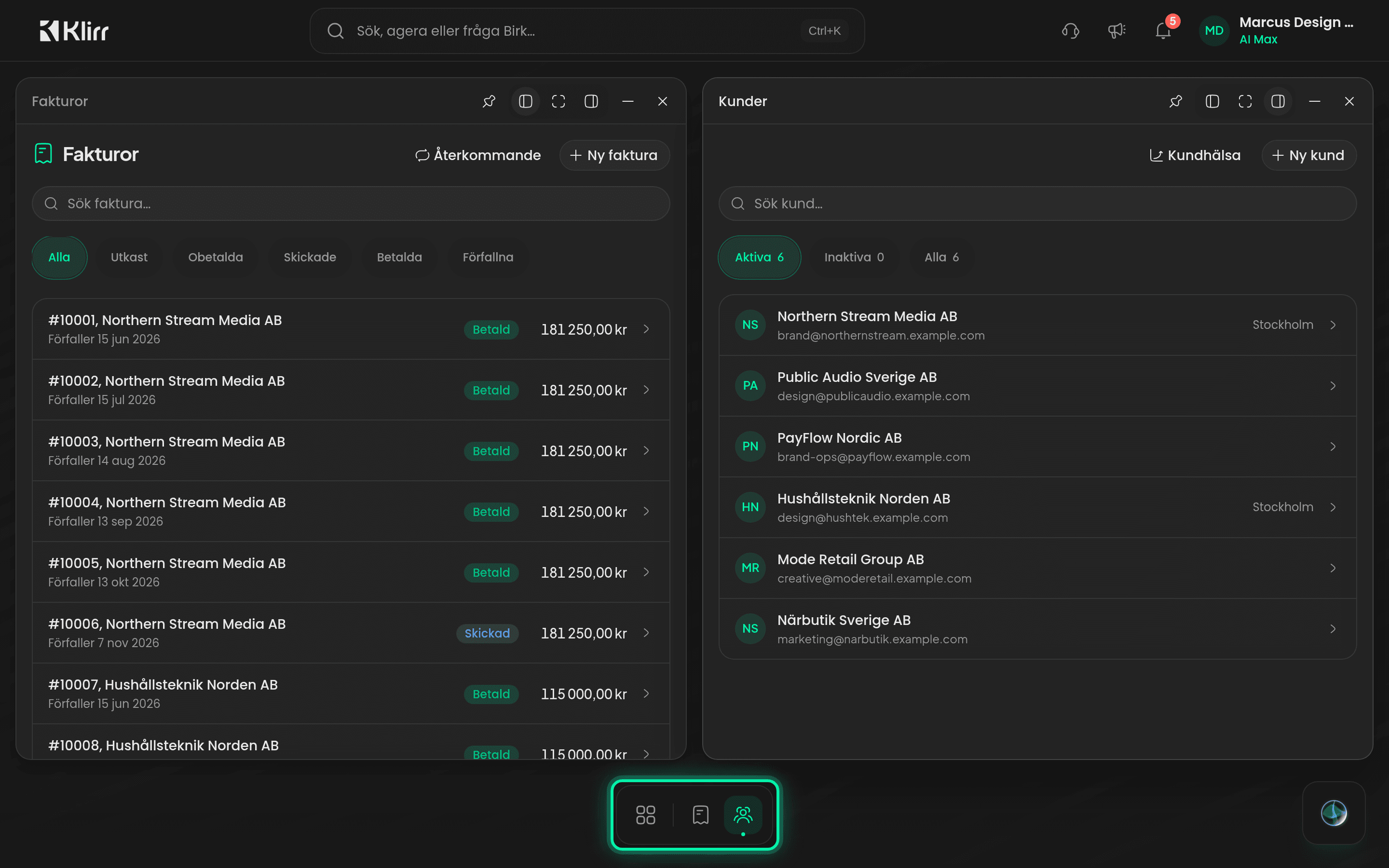
Task: Open the notifications bell
Action: point(1163,30)
